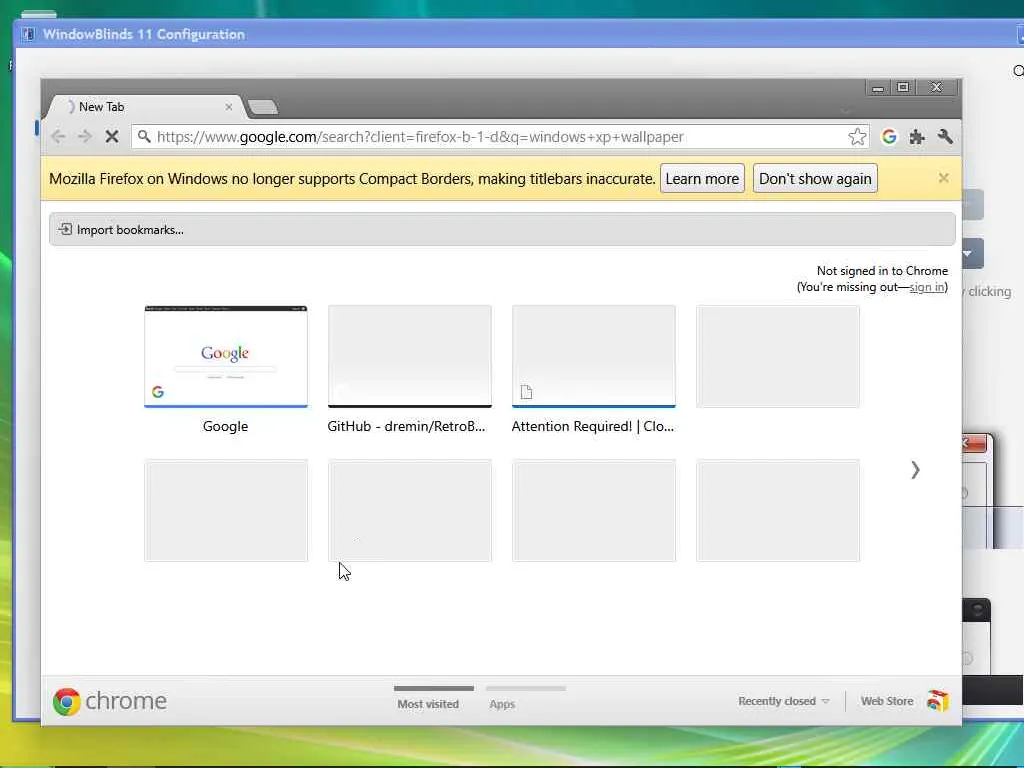Select the New Tab tab
Image resolution: width=1024 pixels, height=768 pixels.
[x=147, y=106]
